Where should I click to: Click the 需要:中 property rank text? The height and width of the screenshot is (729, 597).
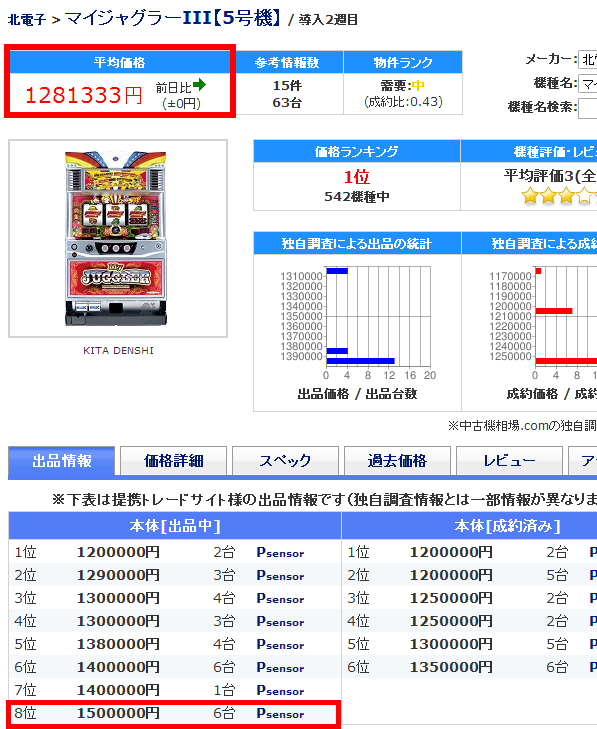coord(403,86)
